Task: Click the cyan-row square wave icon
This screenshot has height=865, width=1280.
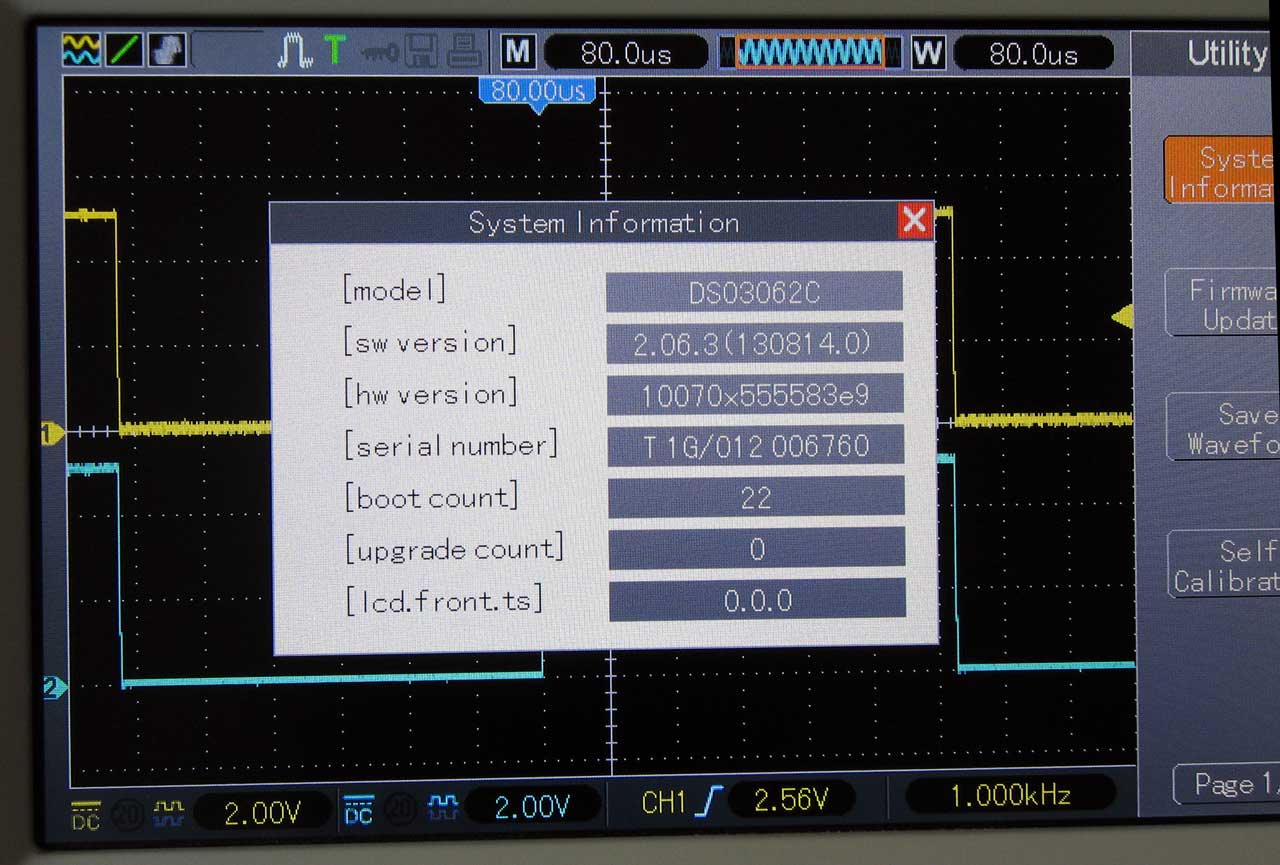Action: (x=442, y=808)
